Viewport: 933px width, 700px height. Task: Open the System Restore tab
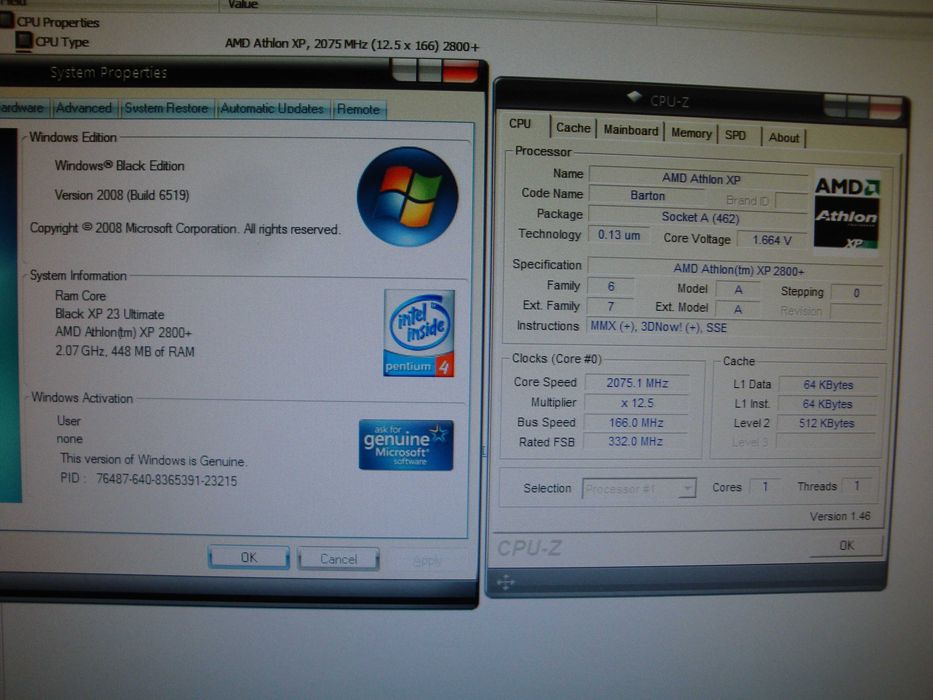coord(167,108)
